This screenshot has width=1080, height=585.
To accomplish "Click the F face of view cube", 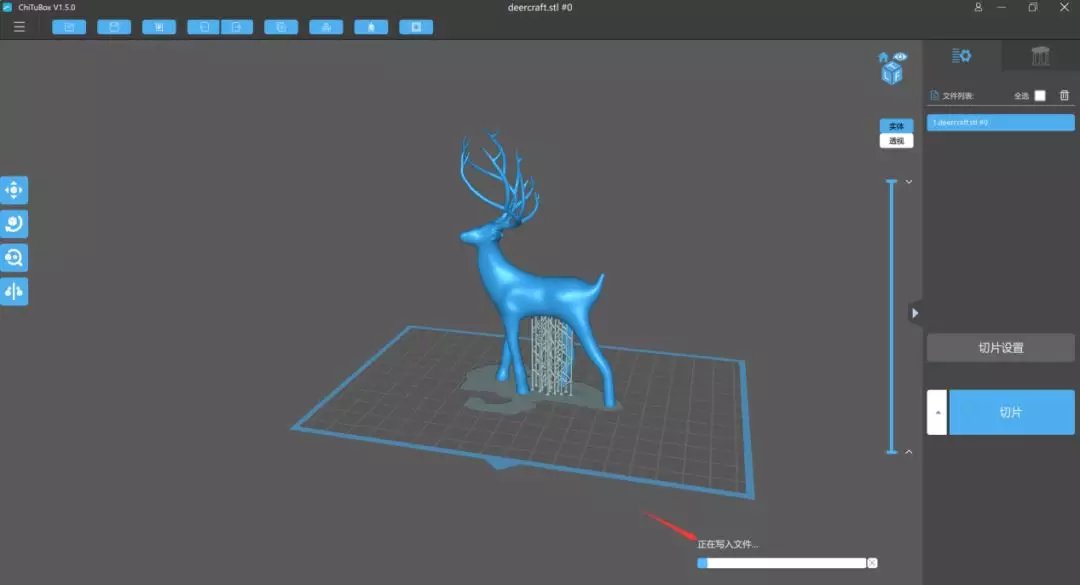I will coord(897,74).
